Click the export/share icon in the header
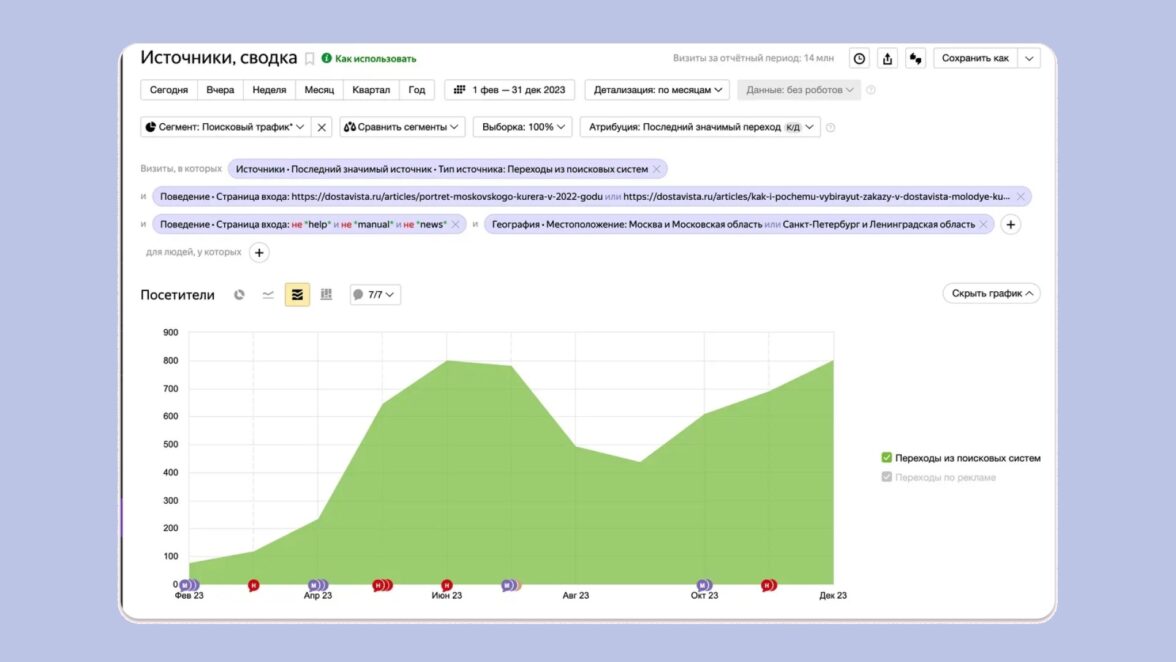Screen dimensions: 1176x662 (887, 59)
